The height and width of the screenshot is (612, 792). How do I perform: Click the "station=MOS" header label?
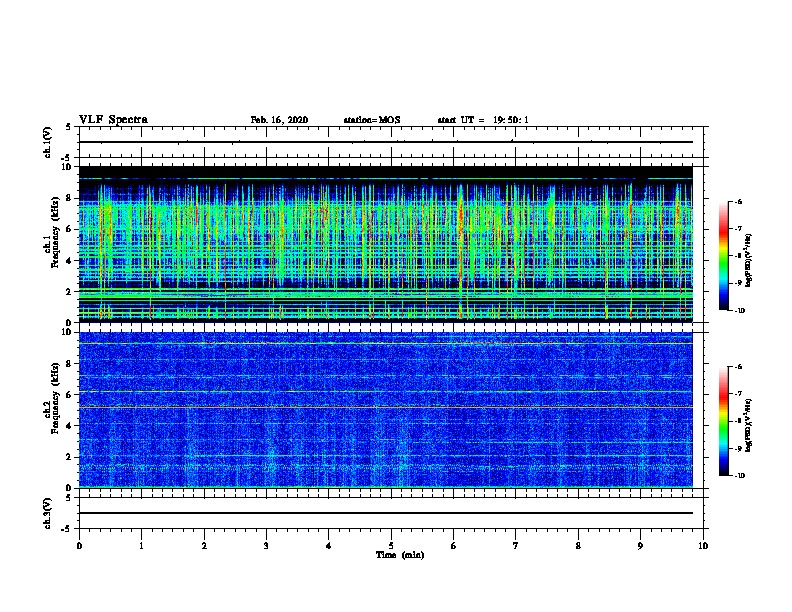372,120
